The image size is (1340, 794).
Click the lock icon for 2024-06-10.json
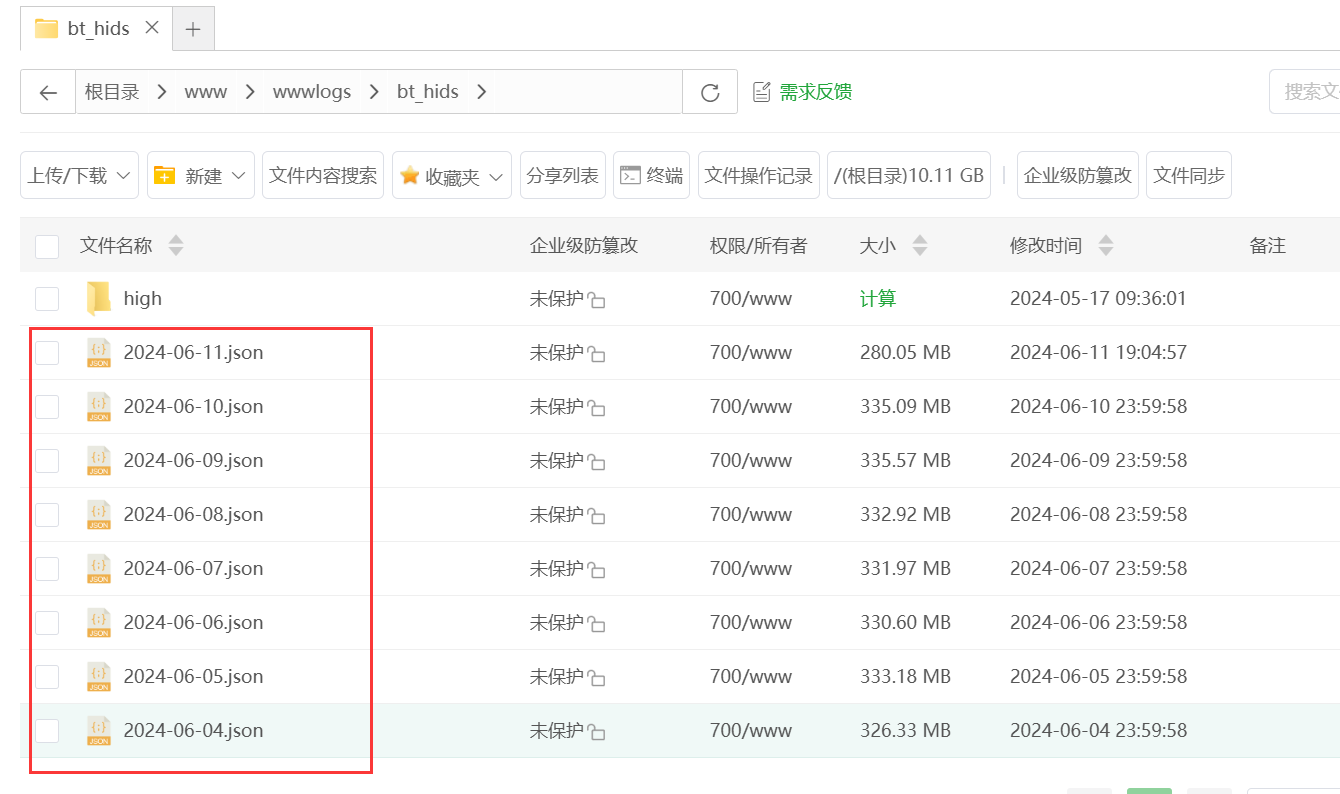(596, 408)
